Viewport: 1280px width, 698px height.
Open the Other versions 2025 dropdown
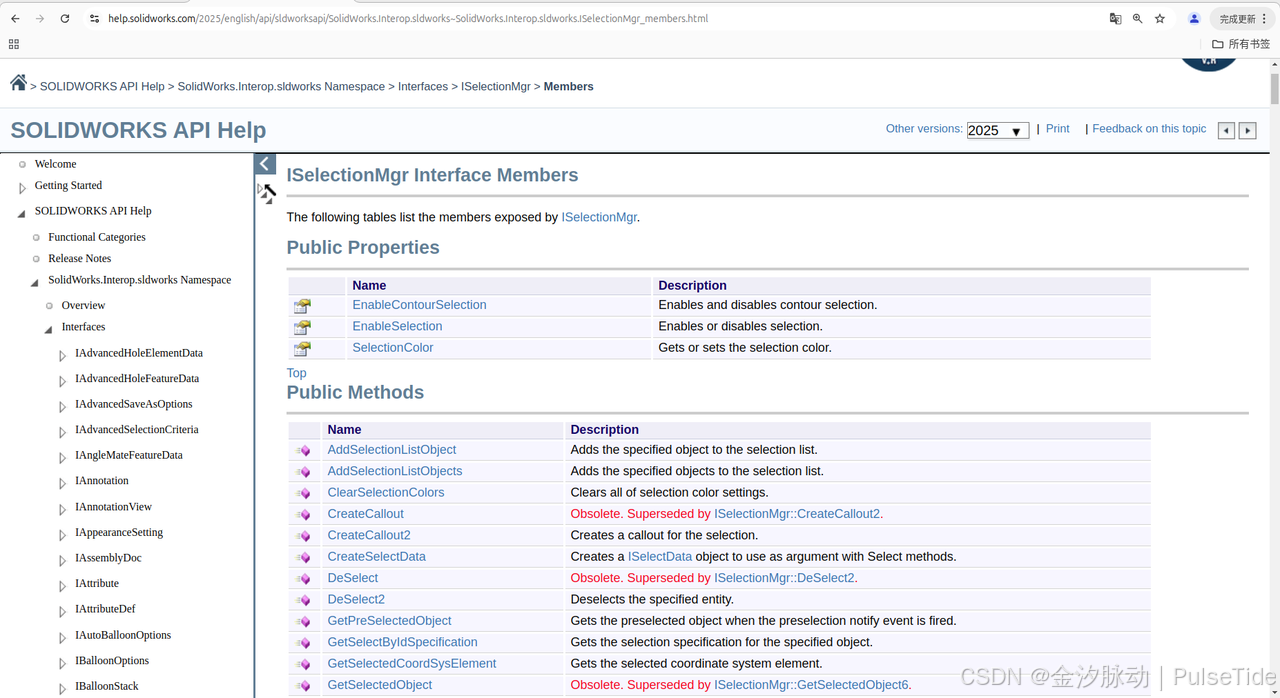pos(998,130)
